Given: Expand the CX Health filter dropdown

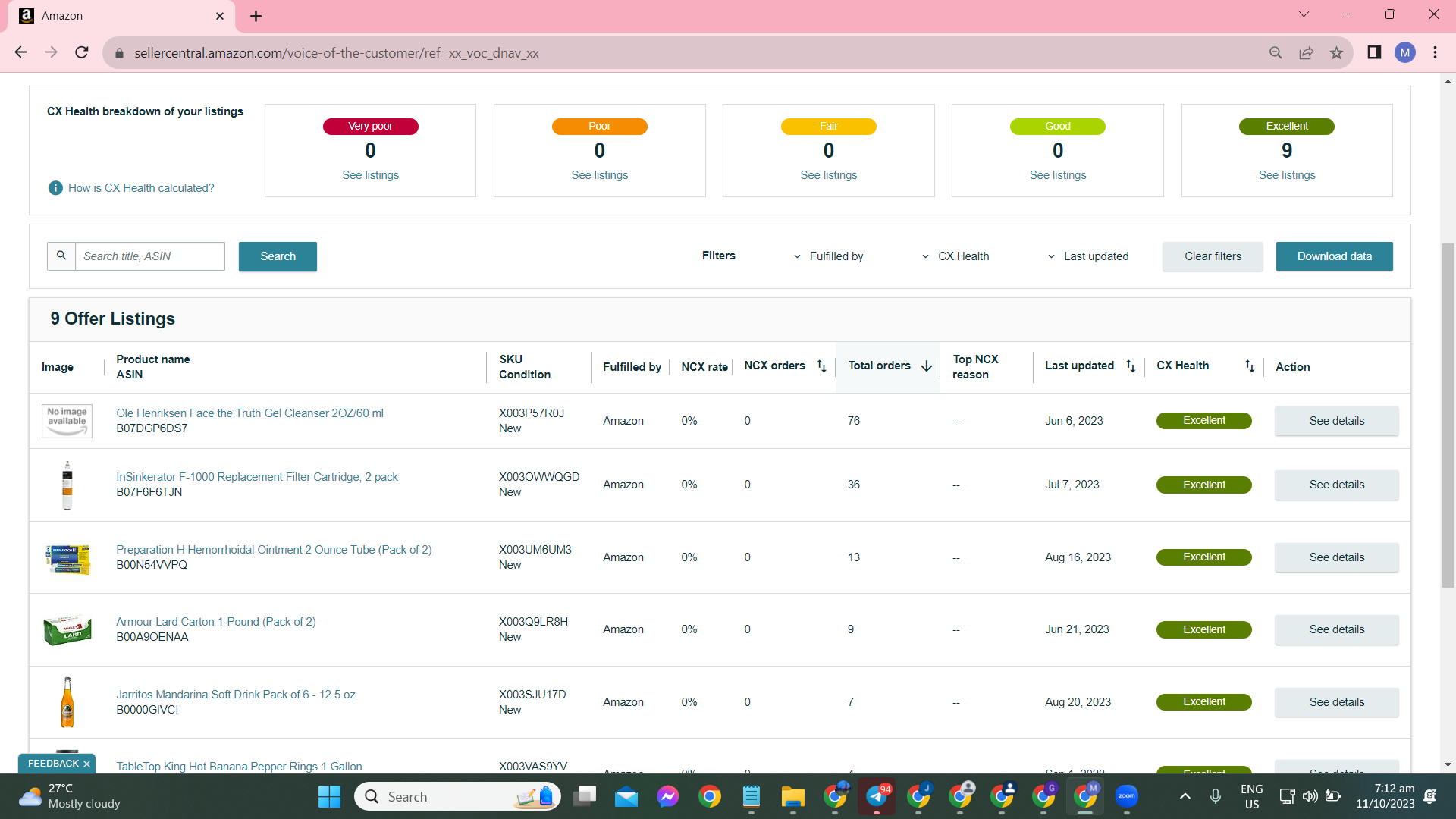Looking at the screenshot, I should (x=955, y=256).
